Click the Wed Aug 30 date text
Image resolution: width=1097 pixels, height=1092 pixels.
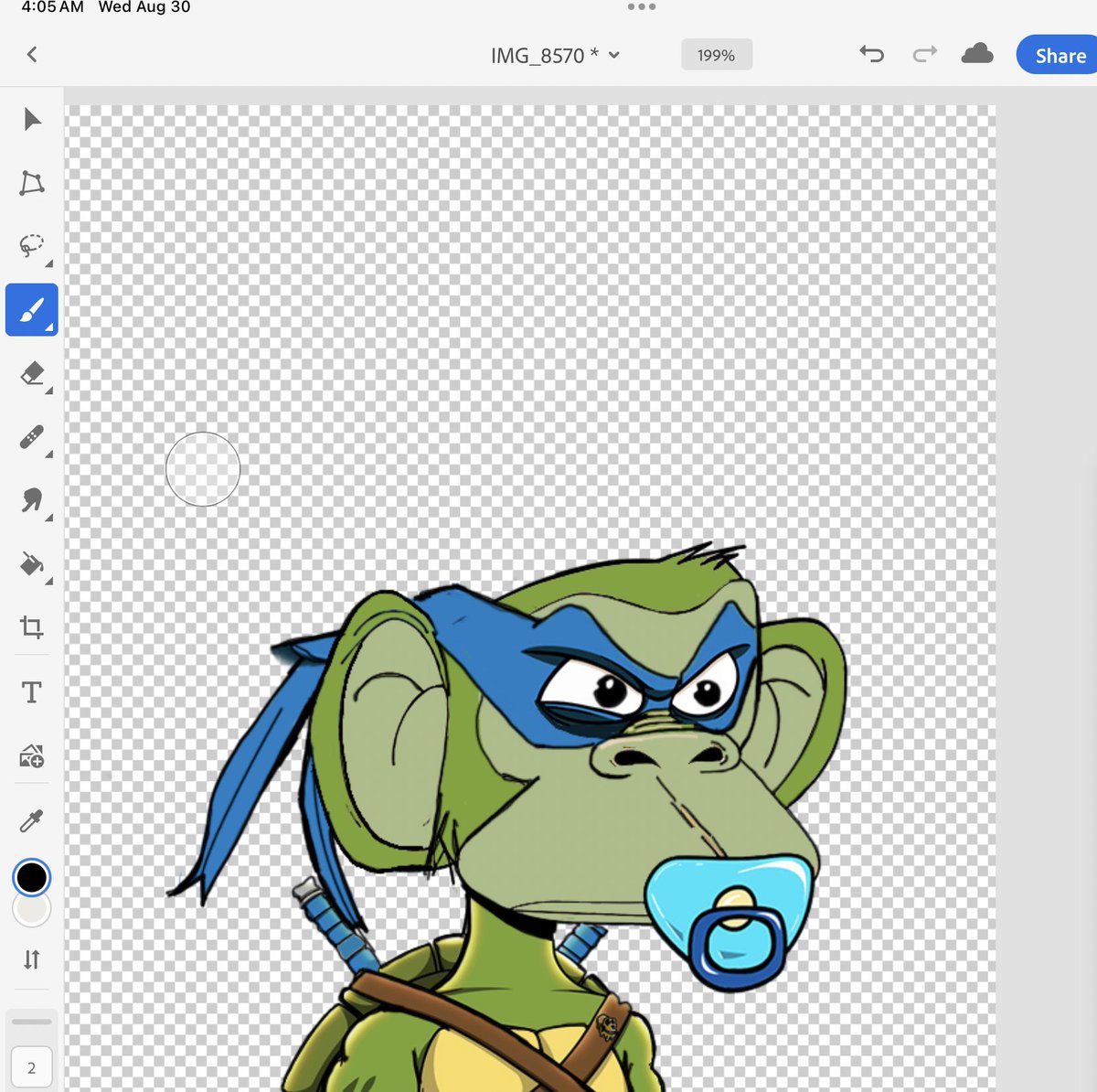pyautogui.click(x=144, y=7)
